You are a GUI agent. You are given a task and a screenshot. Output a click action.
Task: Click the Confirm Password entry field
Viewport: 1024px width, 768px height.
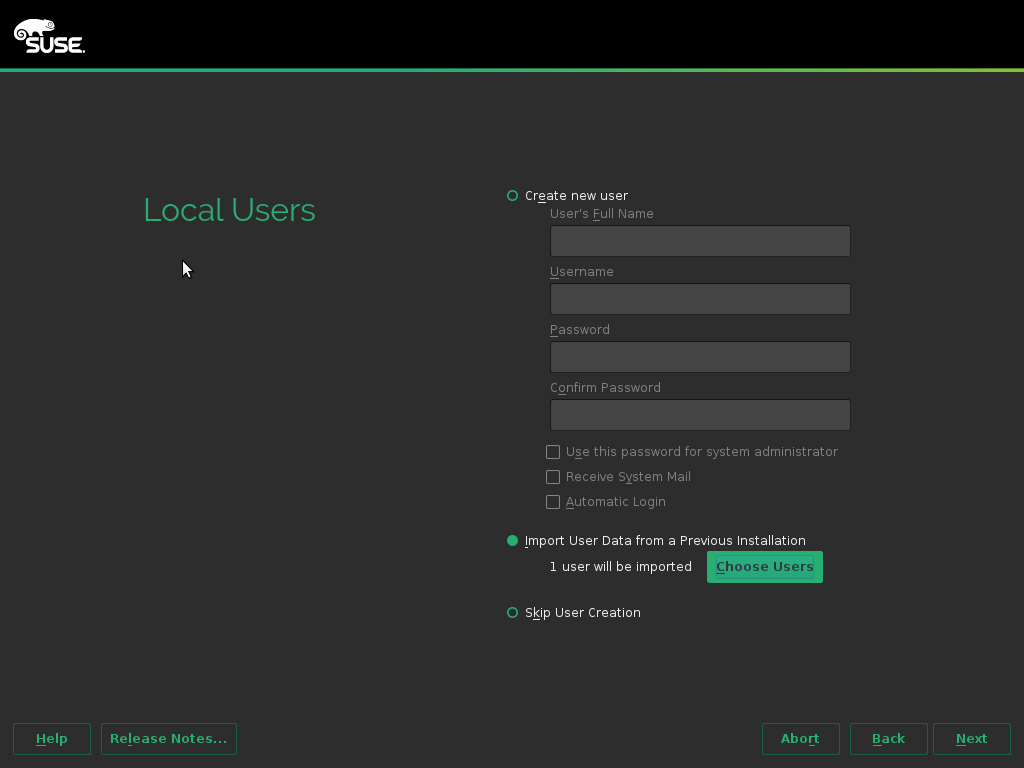700,415
